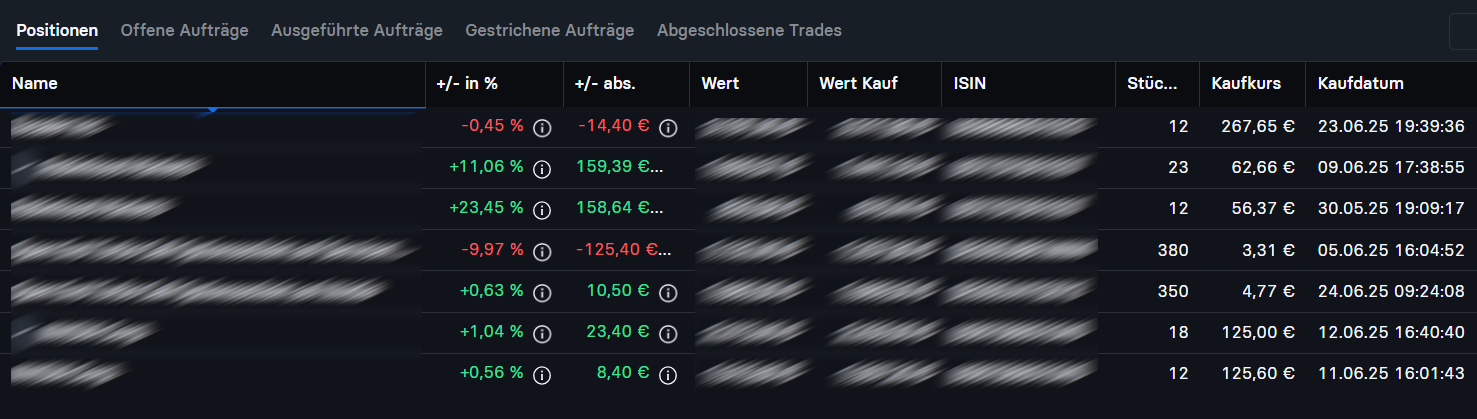Click info icon beside -9,97 %
1477x419 pixels.
tap(543, 251)
